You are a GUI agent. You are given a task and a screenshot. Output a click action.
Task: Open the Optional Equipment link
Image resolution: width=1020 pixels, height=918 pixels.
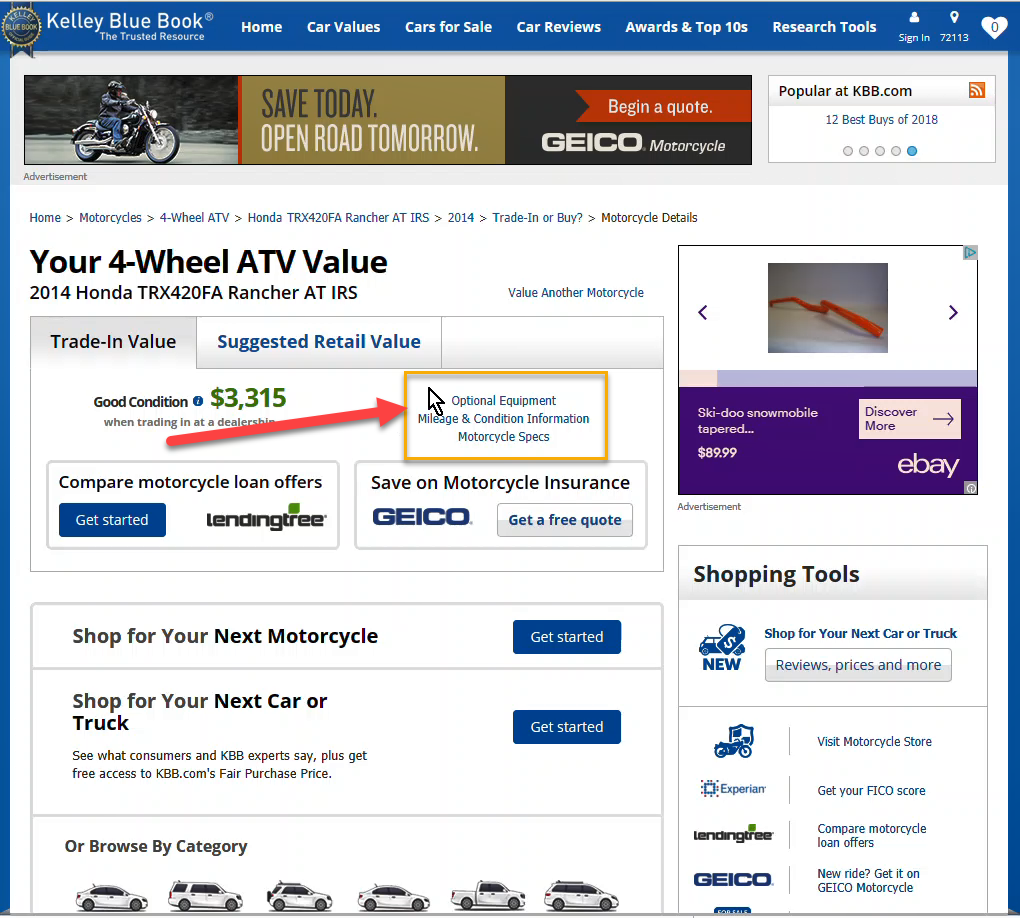click(503, 401)
